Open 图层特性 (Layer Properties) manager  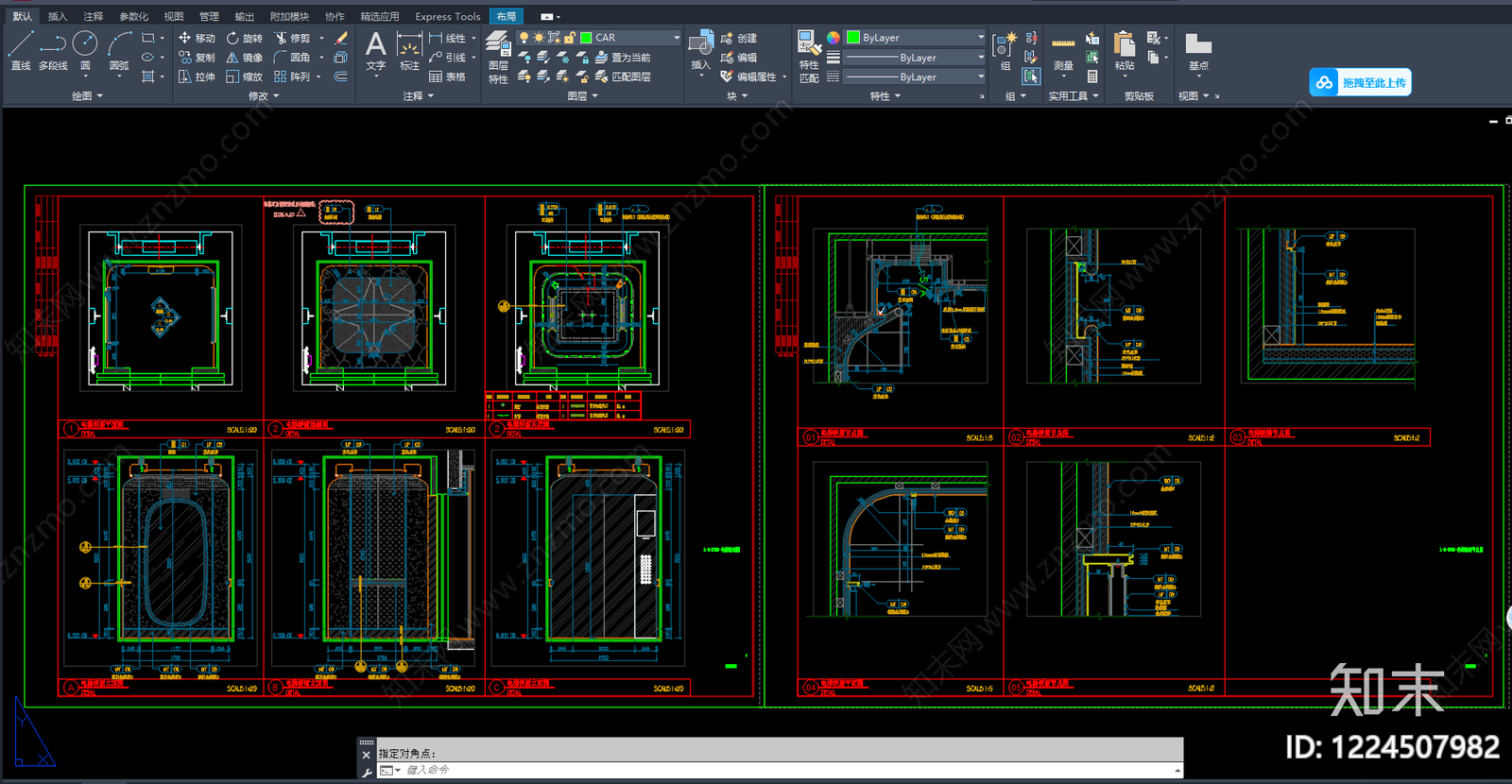tap(498, 57)
